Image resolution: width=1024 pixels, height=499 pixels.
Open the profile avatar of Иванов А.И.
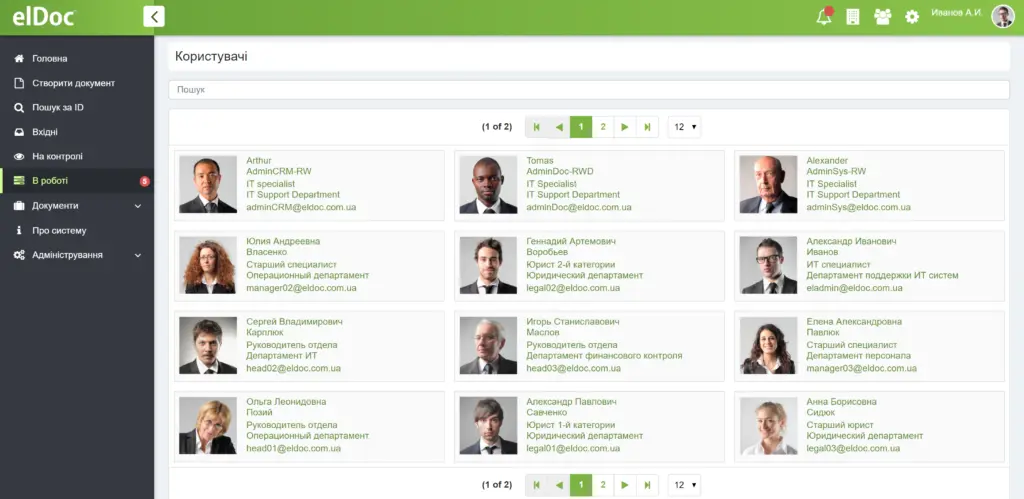pos(1002,16)
